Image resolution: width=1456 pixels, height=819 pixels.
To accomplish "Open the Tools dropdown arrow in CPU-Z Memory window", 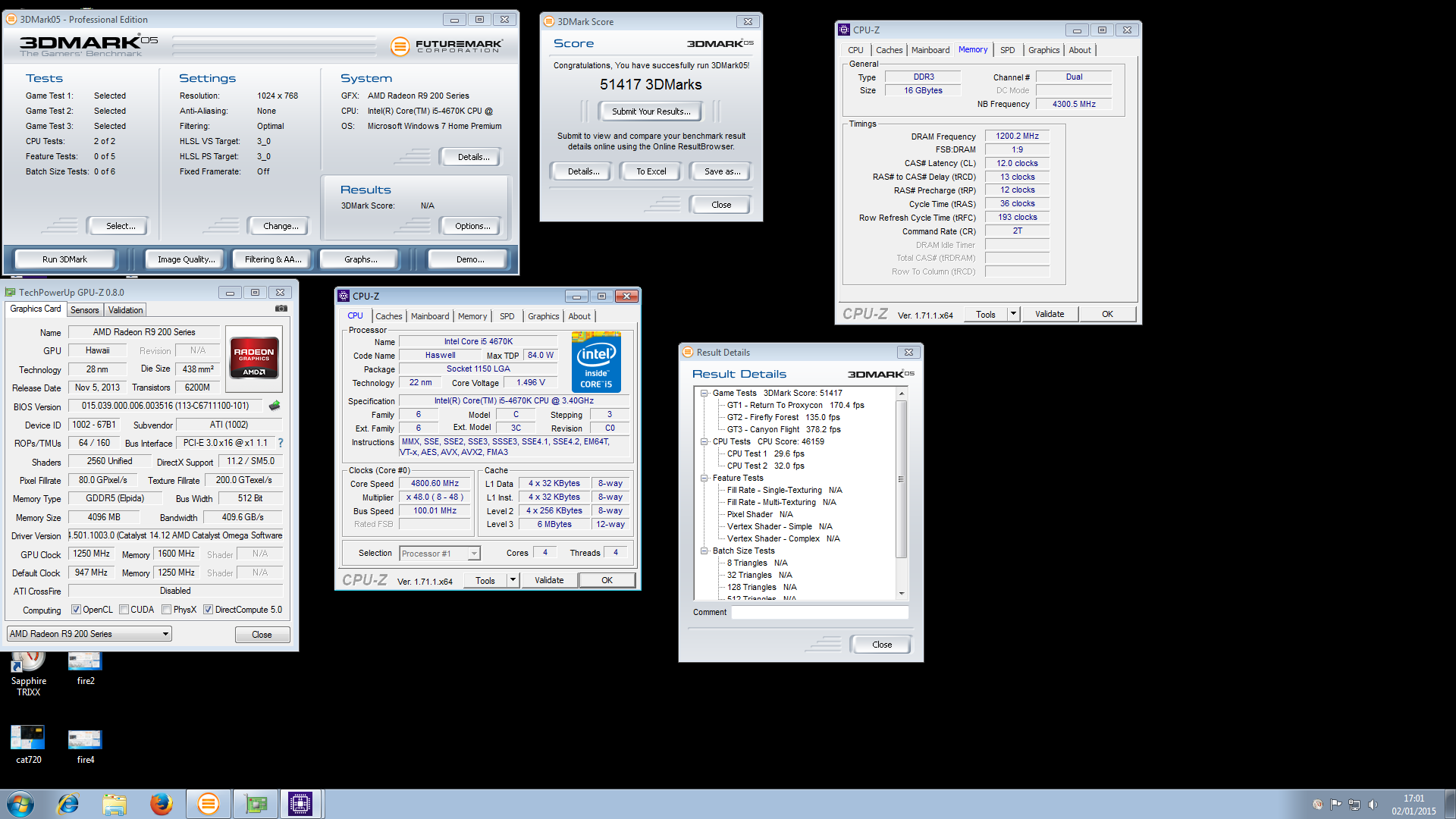I will tap(1013, 314).
